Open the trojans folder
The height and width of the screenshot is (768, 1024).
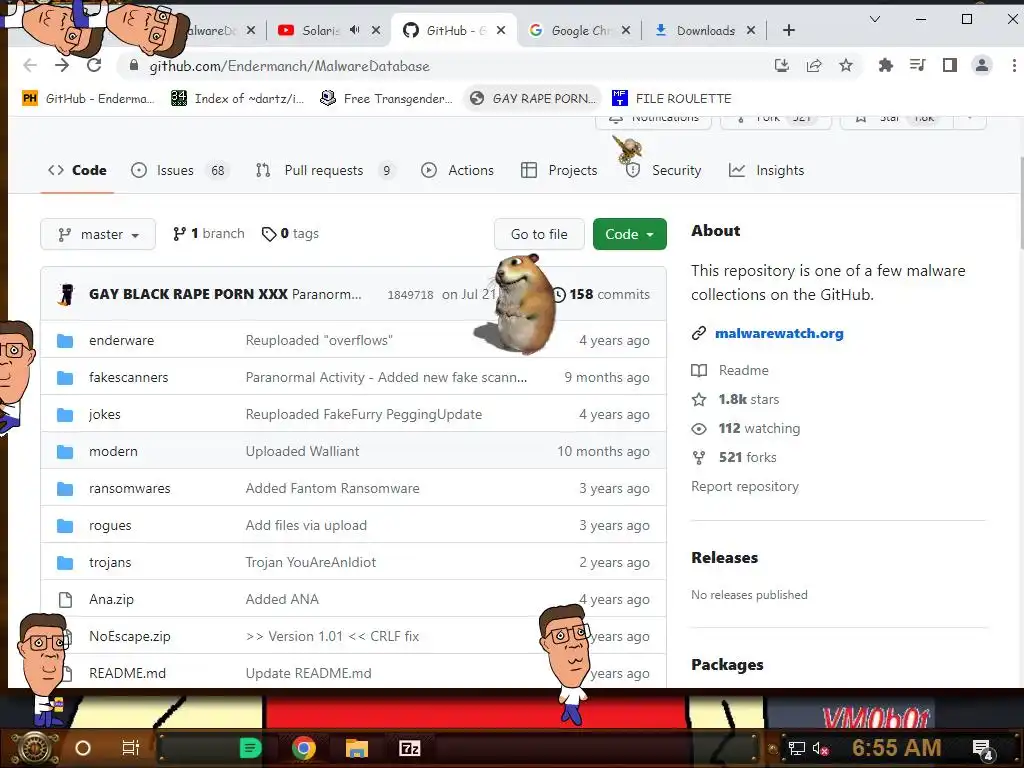tap(110, 562)
